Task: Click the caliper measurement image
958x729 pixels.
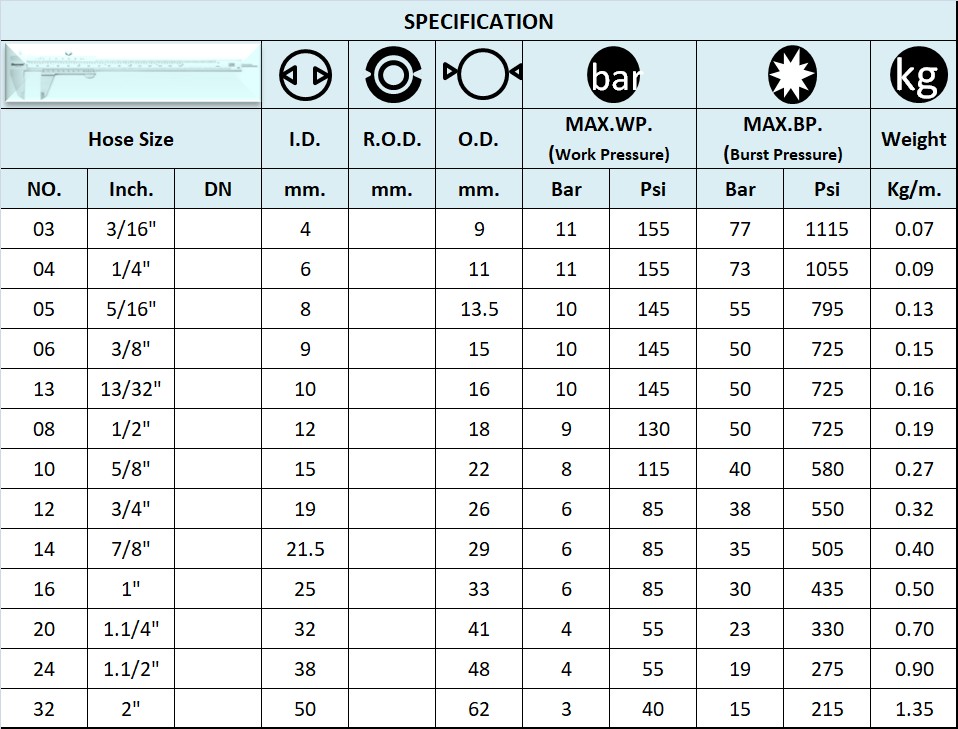Action: (x=131, y=72)
